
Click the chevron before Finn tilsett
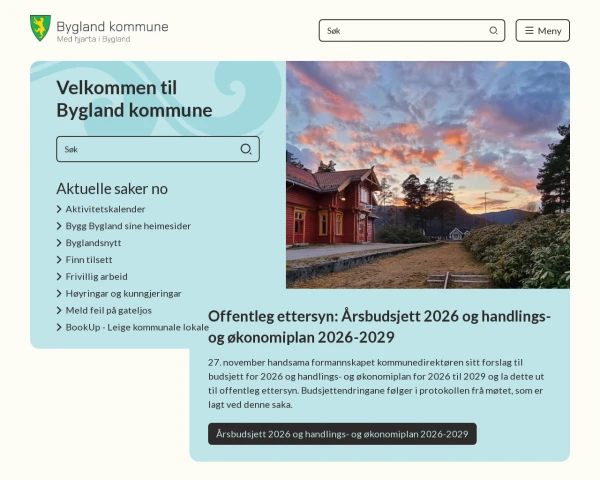59,260
